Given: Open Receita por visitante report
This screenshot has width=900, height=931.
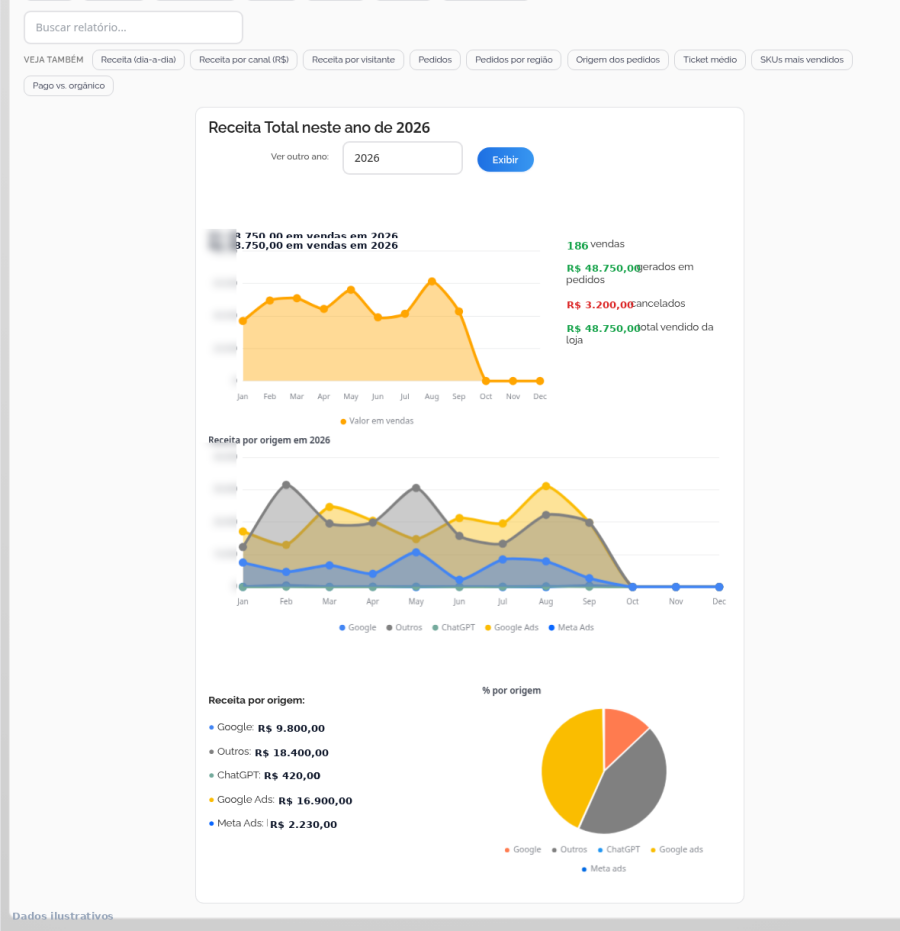Looking at the screenshot, I should click(353, 60).
